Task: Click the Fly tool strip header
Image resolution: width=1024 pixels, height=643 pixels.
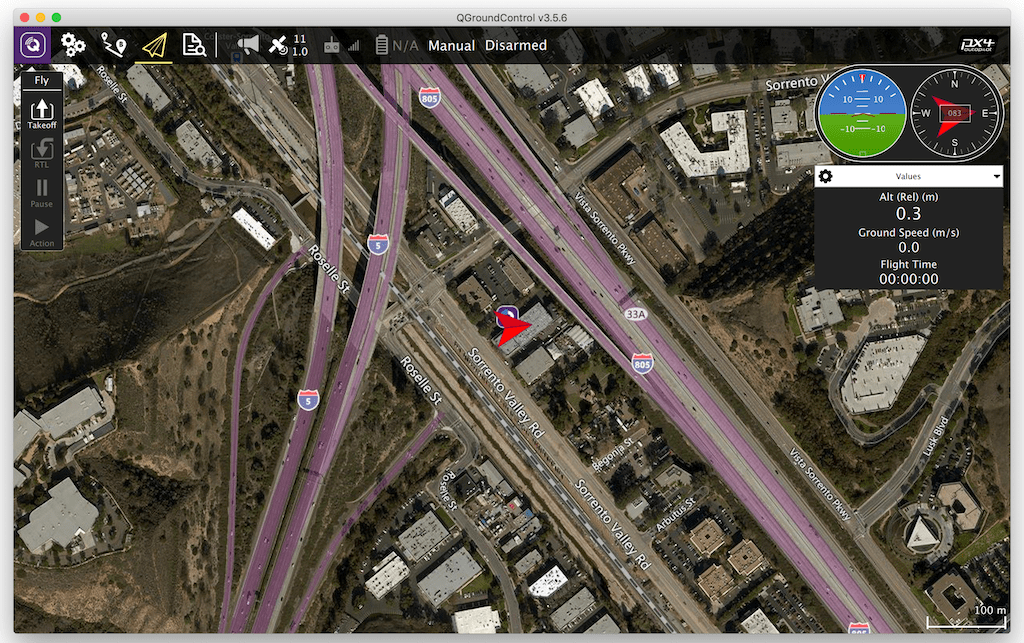Action: tap(42, 80)
